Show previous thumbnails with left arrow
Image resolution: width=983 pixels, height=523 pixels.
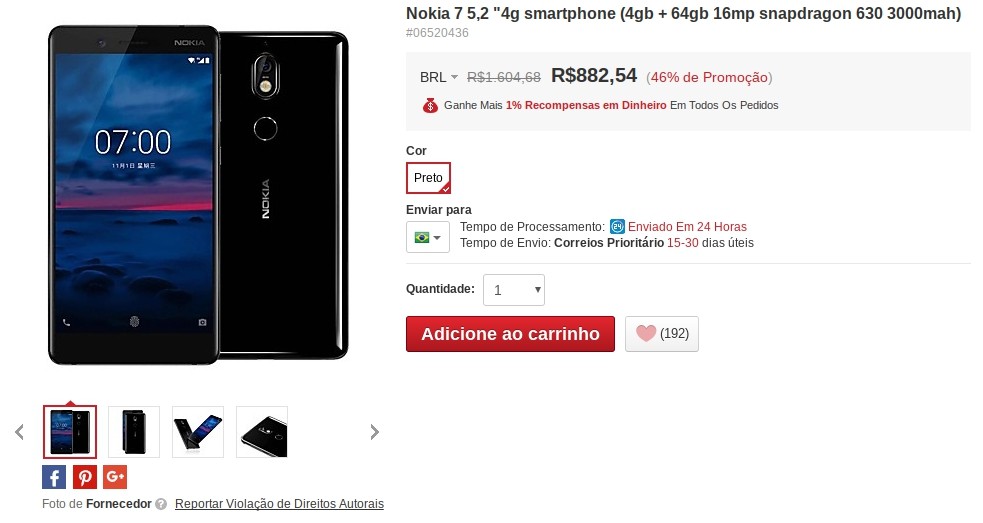[x=19, y=432]
